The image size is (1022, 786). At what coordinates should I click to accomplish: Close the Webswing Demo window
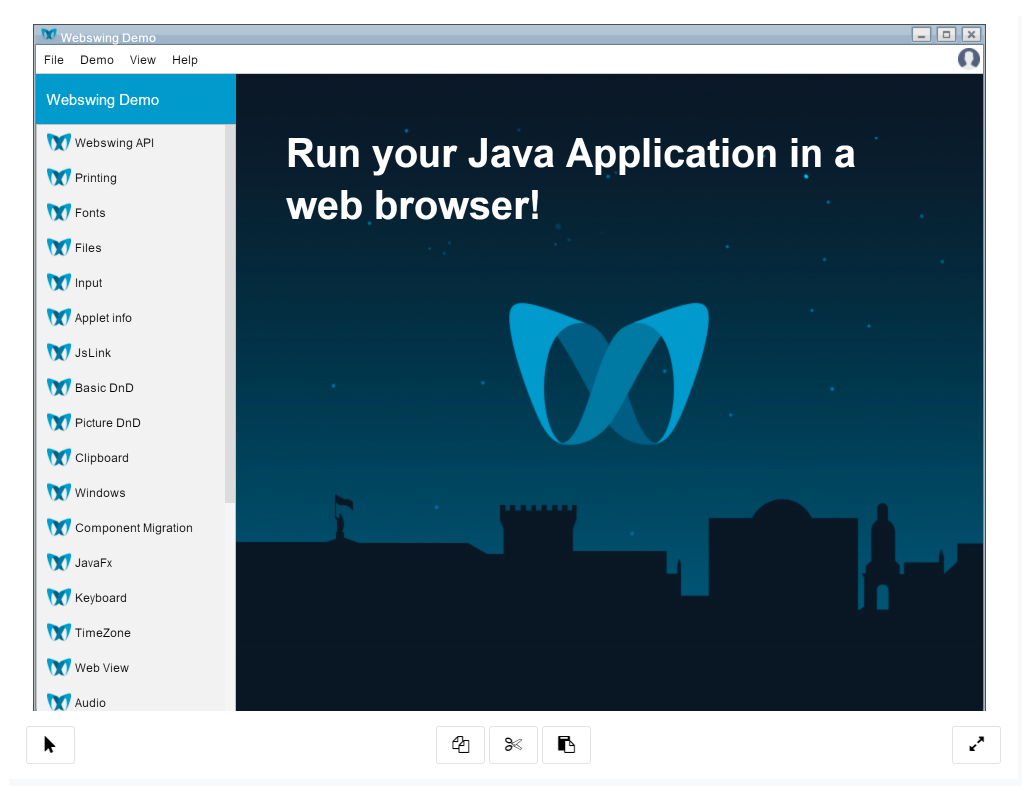pyautogui.click(x=971, y=35)
